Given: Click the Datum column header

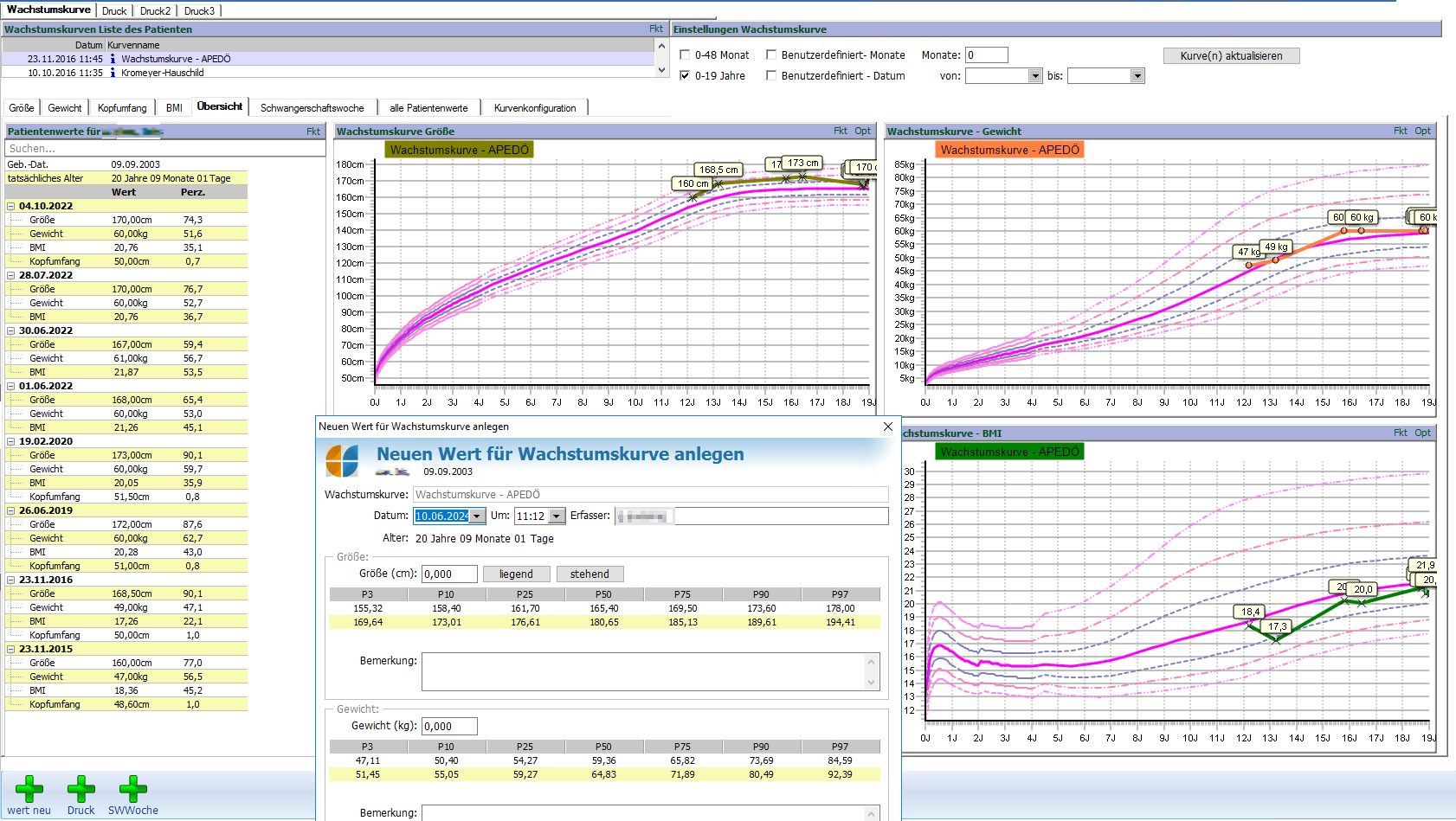Looking at the screenshot, I should [x=54, y=45].
